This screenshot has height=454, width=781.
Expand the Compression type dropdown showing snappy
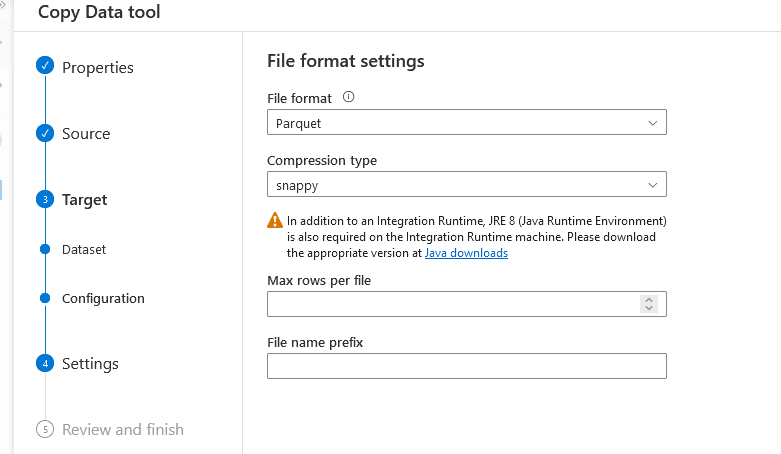[x=466, y=185]
